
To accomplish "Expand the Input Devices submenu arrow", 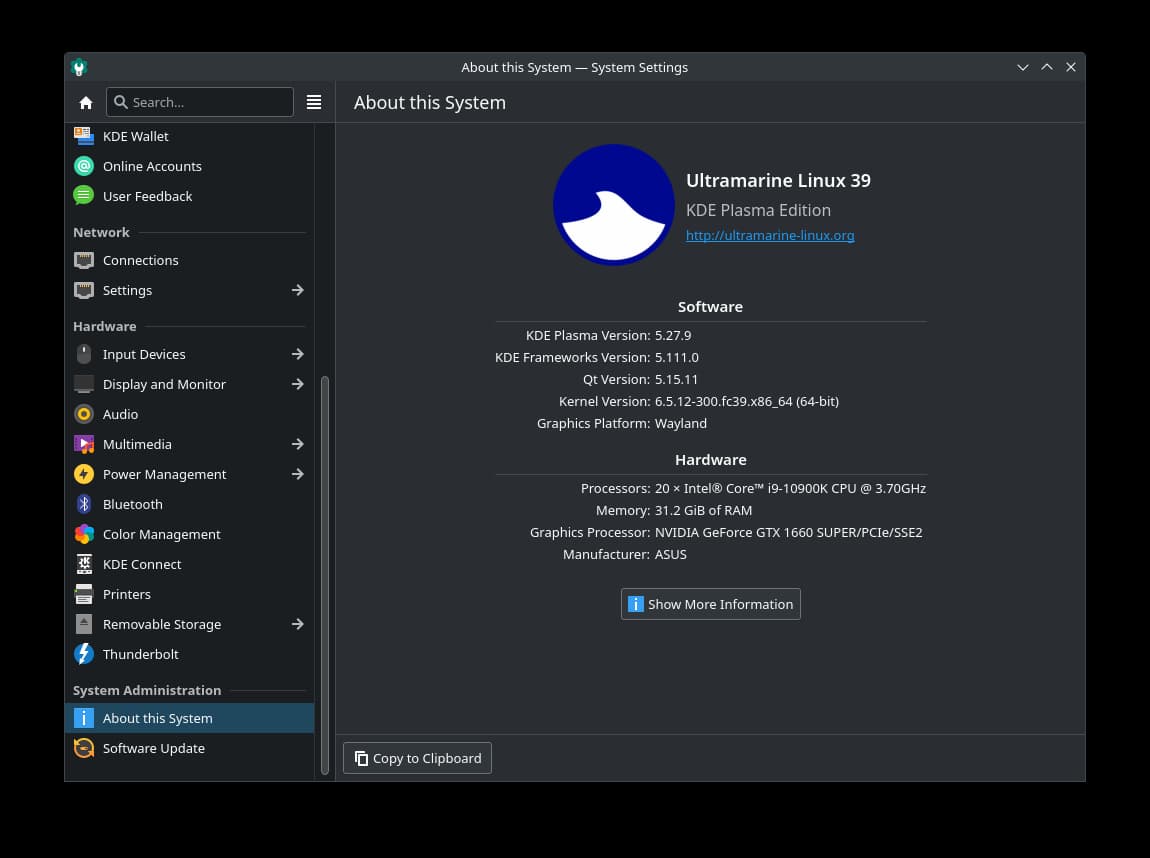I will [x=297, y=354].
